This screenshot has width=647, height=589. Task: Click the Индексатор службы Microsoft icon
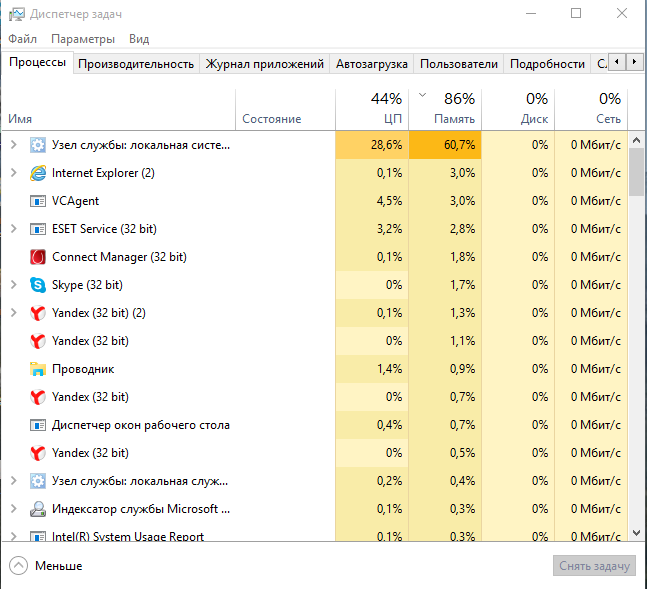point(38,509)
